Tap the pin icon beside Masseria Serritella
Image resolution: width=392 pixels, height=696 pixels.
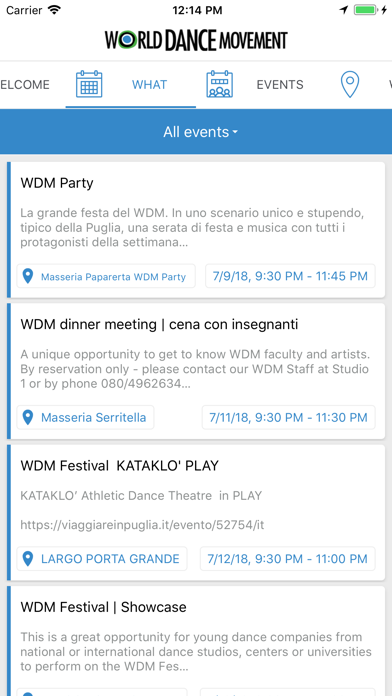point(28,418)
